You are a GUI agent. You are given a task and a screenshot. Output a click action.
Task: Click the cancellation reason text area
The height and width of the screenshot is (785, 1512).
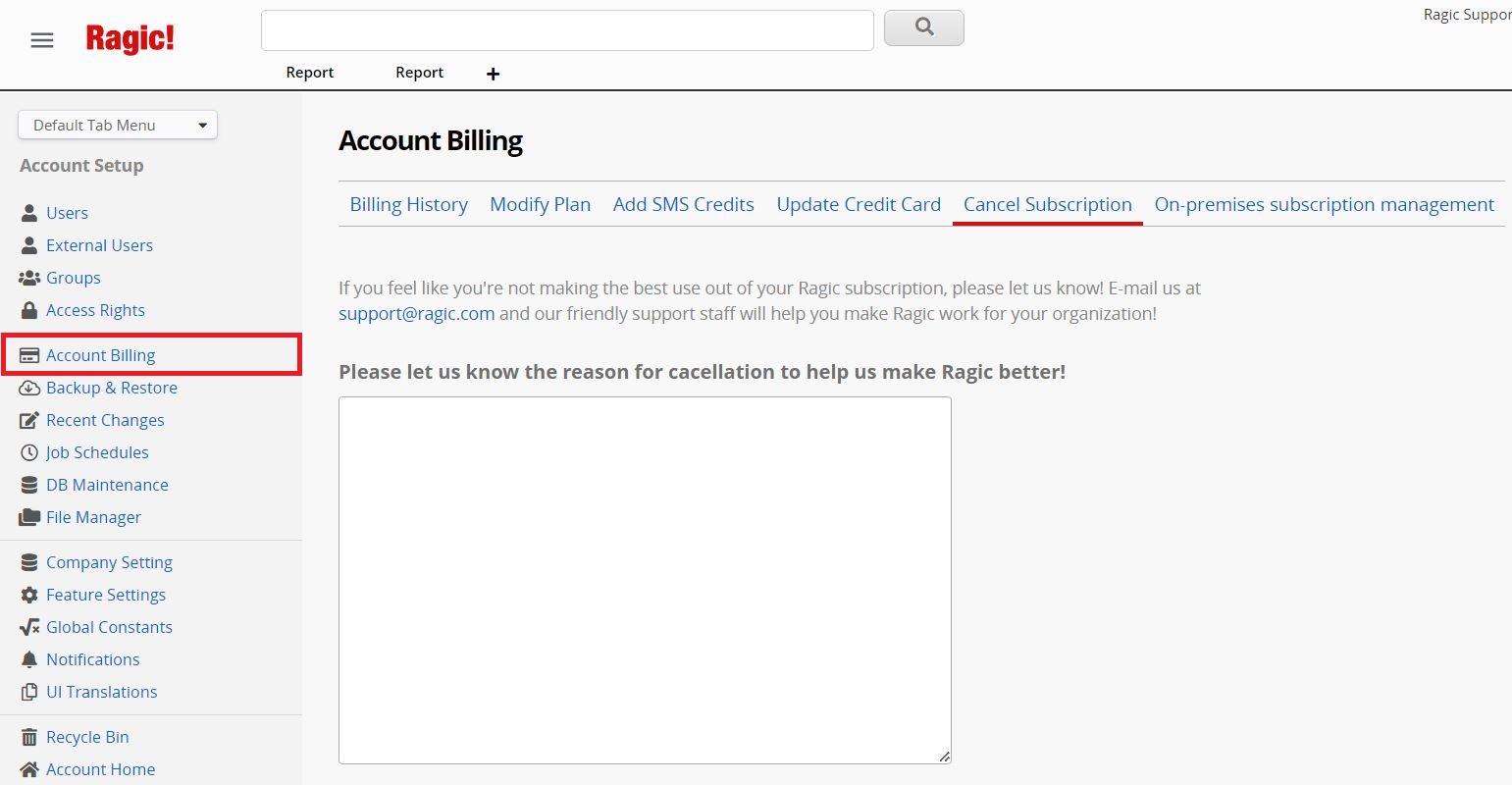click(x=645, y=580)
